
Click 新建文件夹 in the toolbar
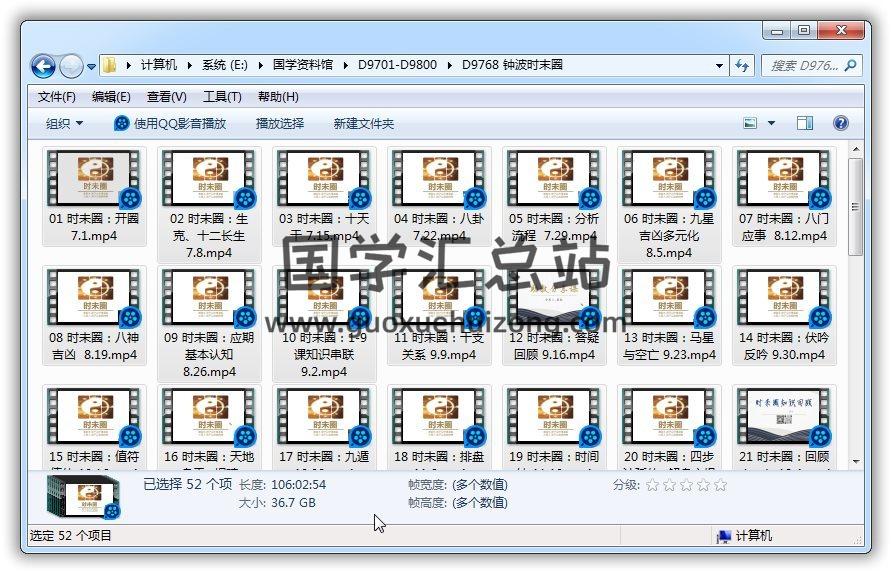click(x=364, y=123)
